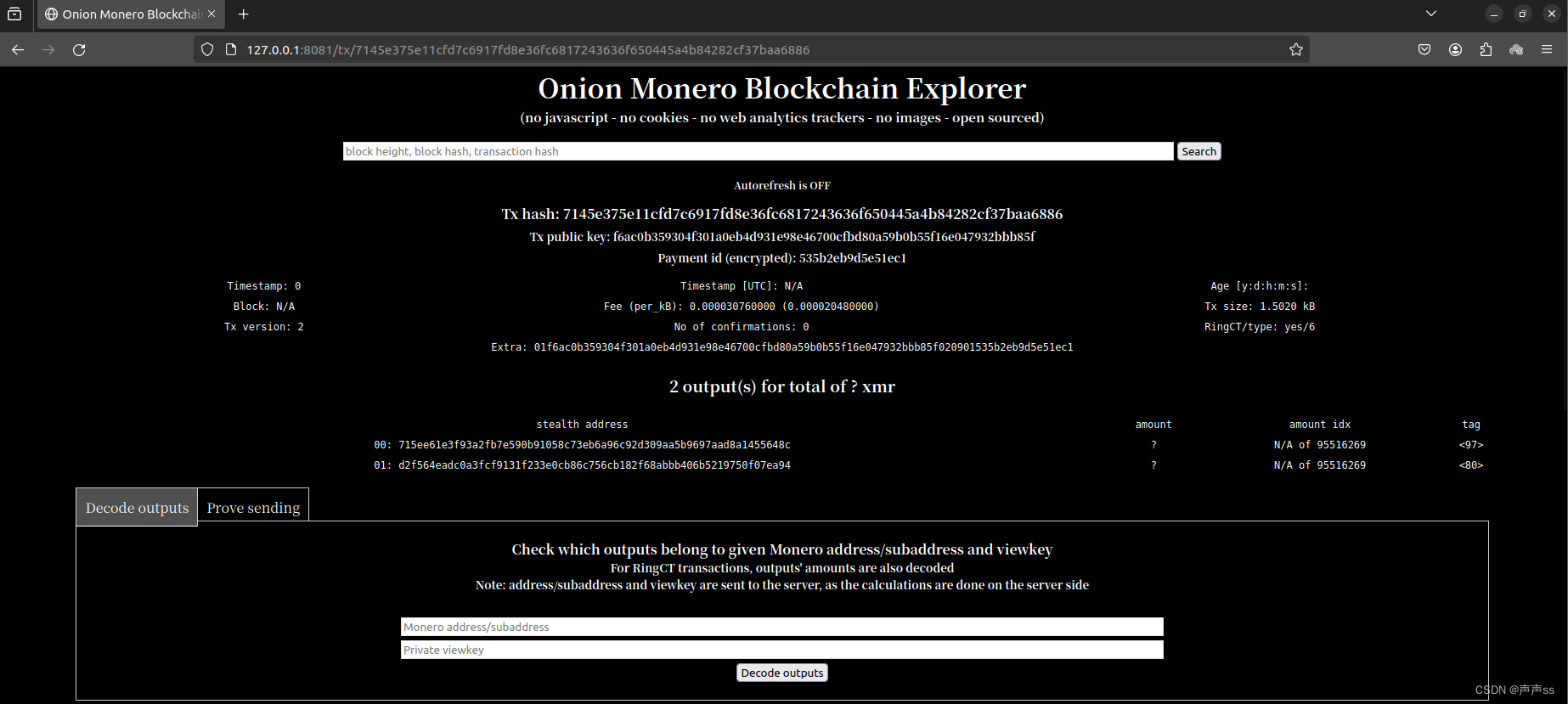
Task: Click the RingCT/type: yes/6 text
Action: pos(1260,327)
